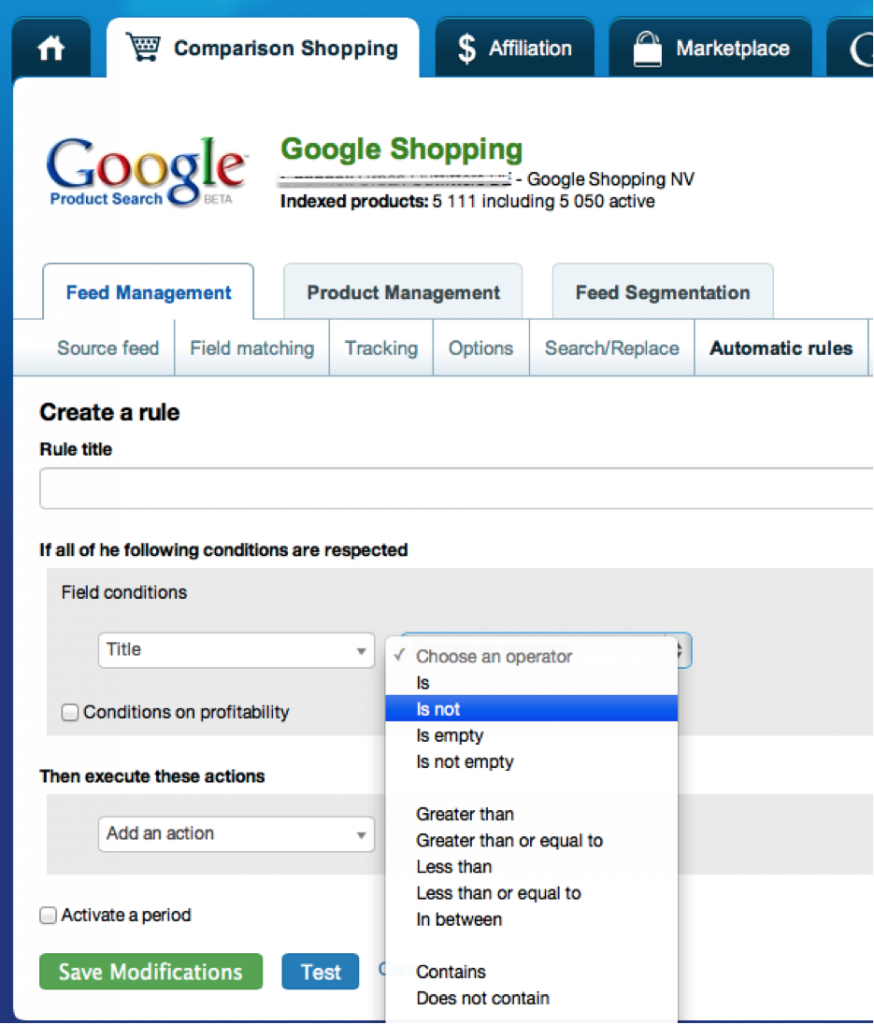Click the 'Google Shopping NV' account text
The width and height of the screenshot is (874, 1024).
point(611,179)
